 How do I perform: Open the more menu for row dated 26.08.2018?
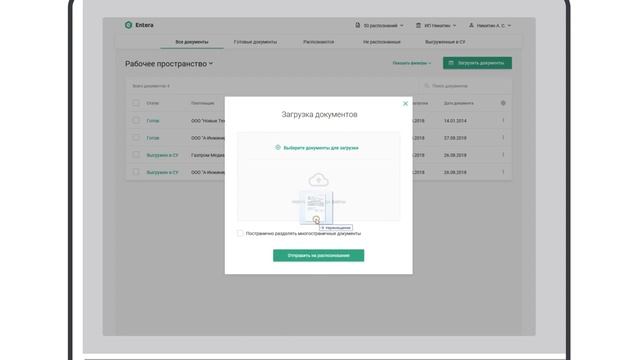[503, 155]
